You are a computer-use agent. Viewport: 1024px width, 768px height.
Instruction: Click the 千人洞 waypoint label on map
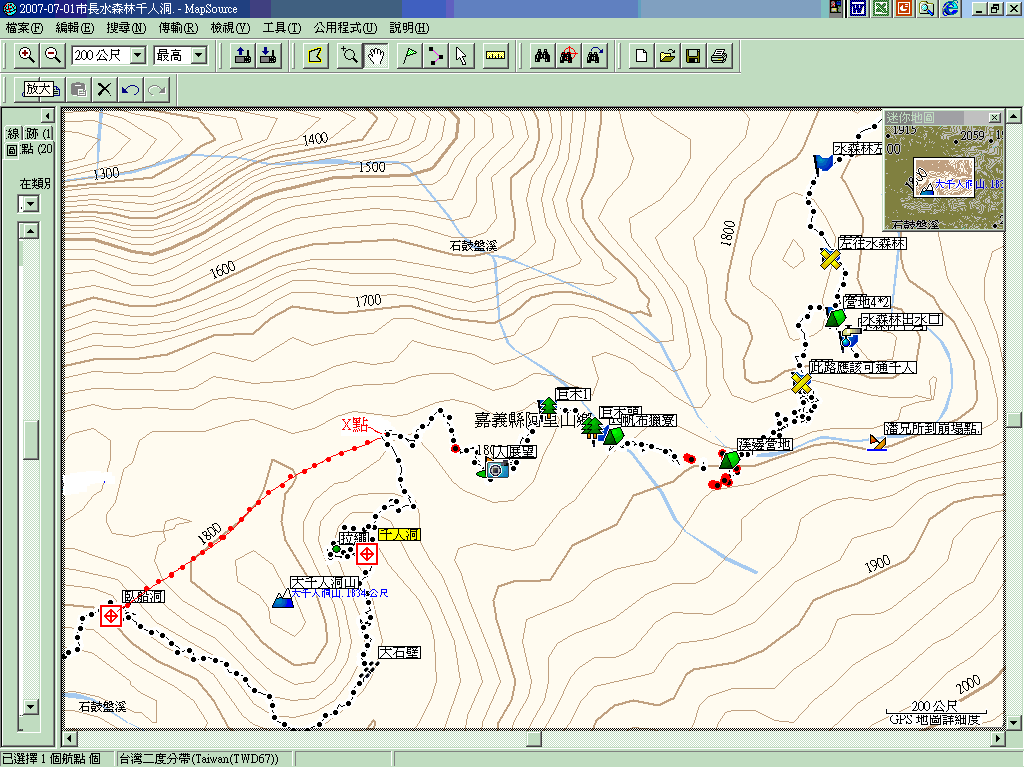click(x=399, y=535)
